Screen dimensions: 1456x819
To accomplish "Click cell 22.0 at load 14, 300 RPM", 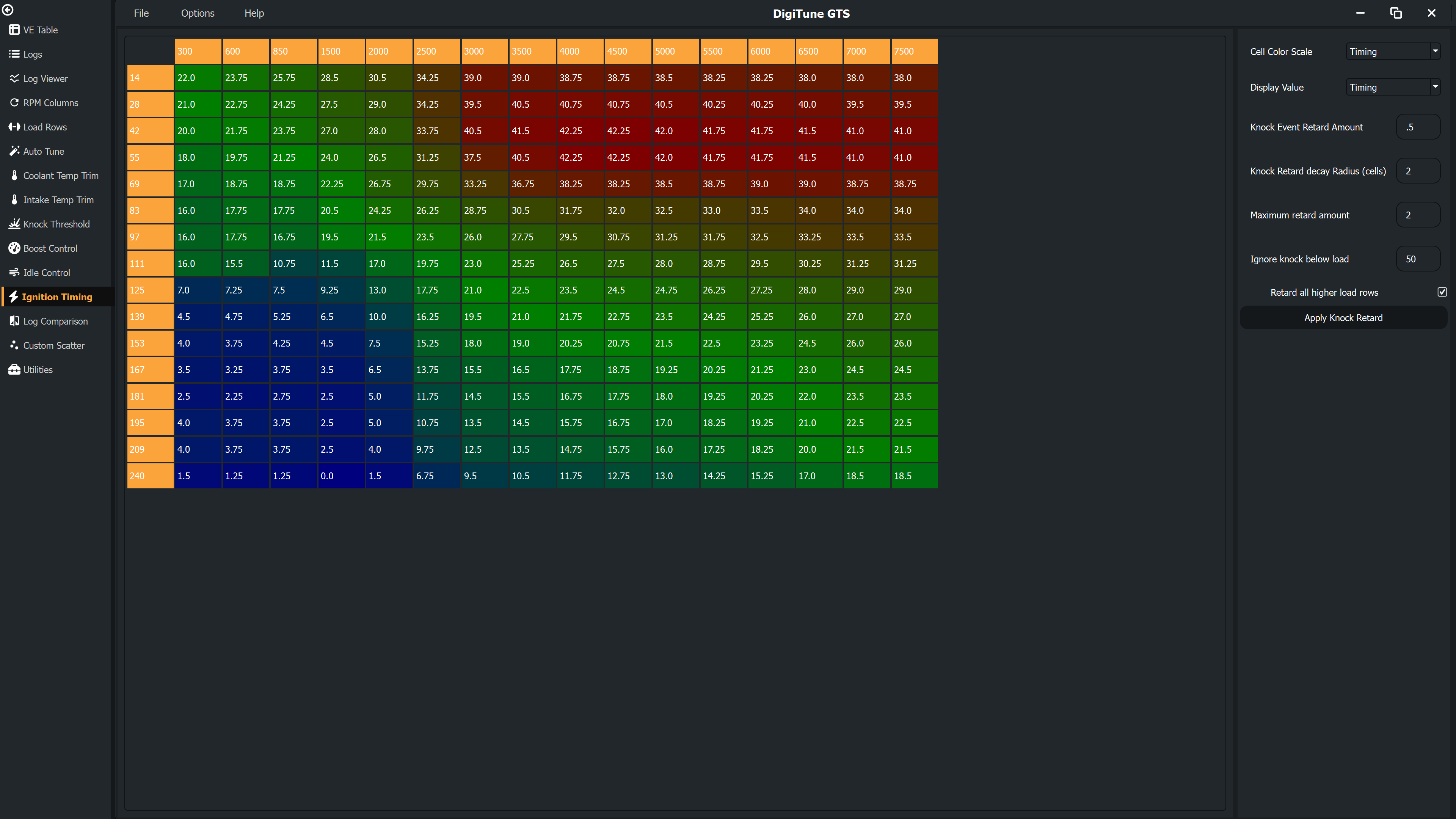I will coord(198,78).
